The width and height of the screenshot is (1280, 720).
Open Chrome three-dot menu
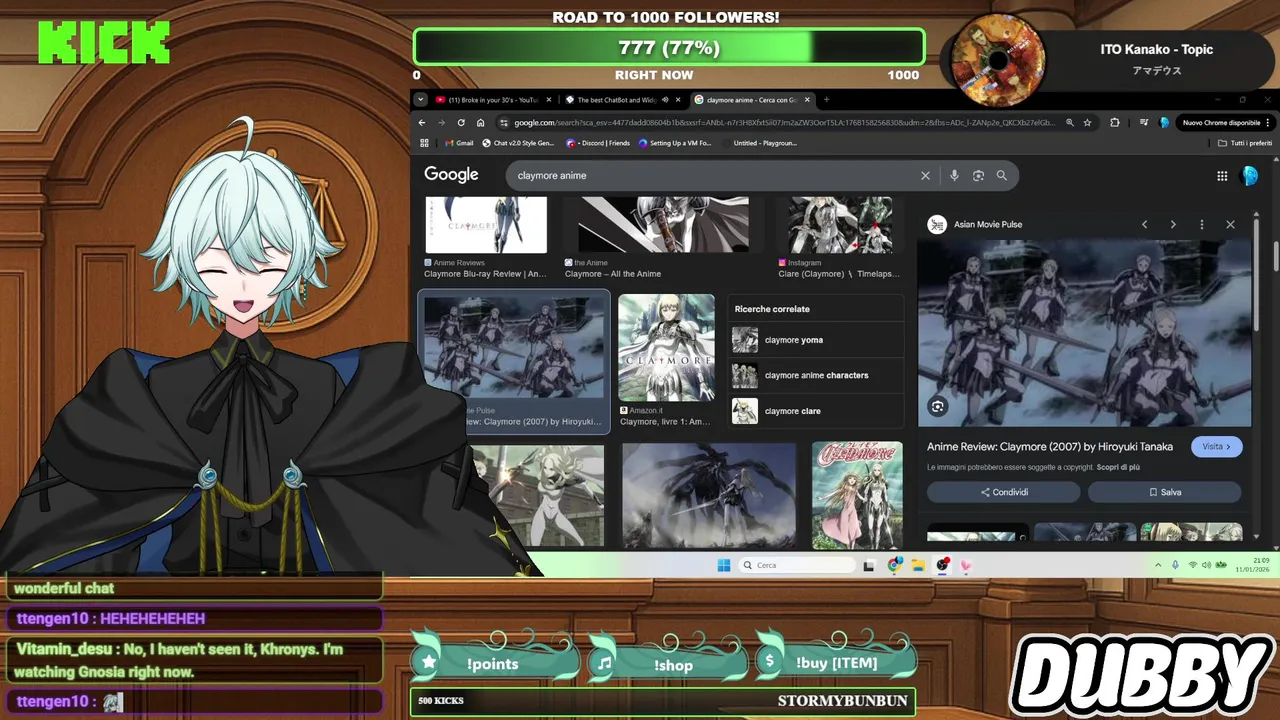point(1268,122)
